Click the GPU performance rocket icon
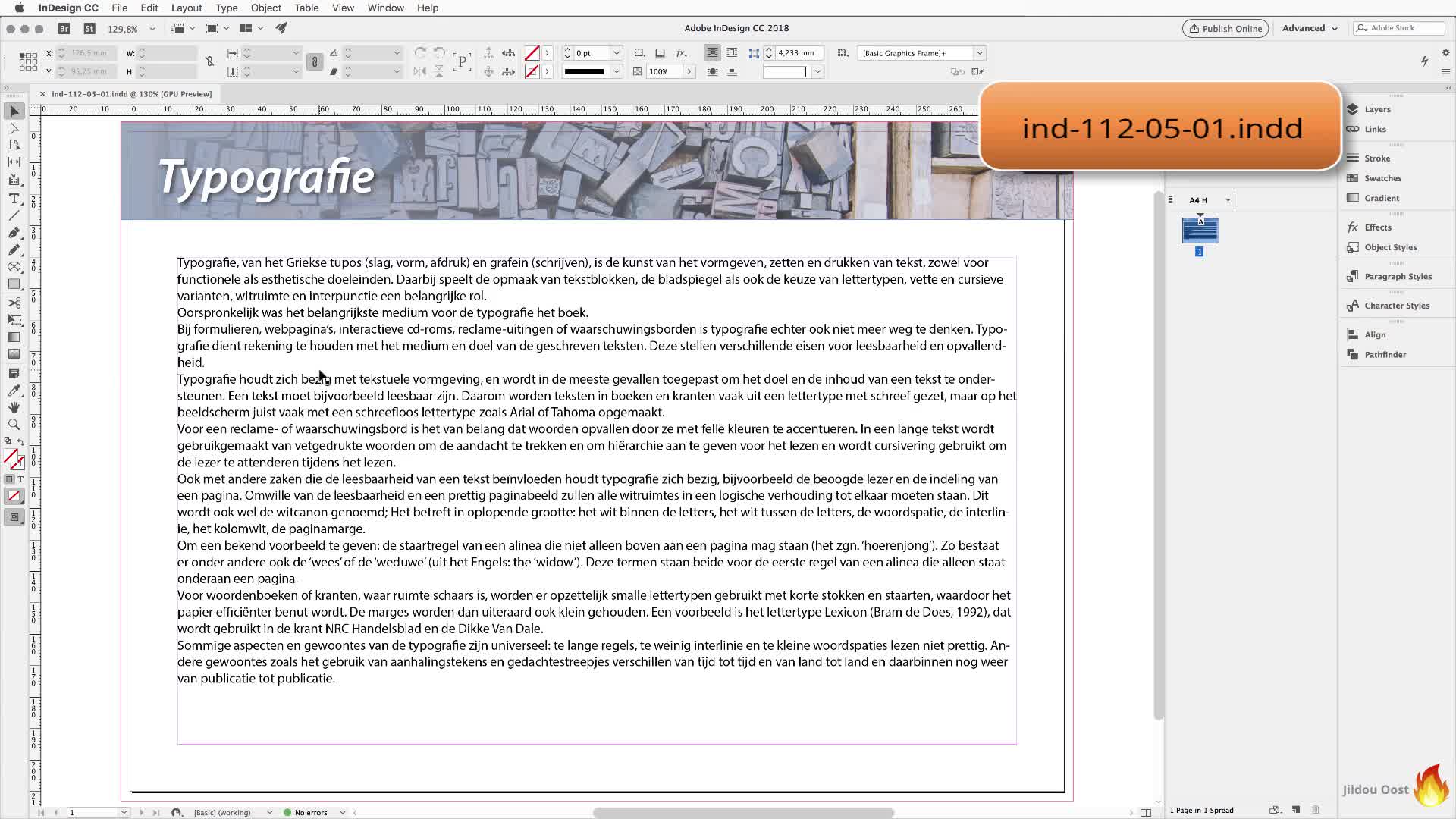This screenshot has height=819, width=1456. pos(281,28)
